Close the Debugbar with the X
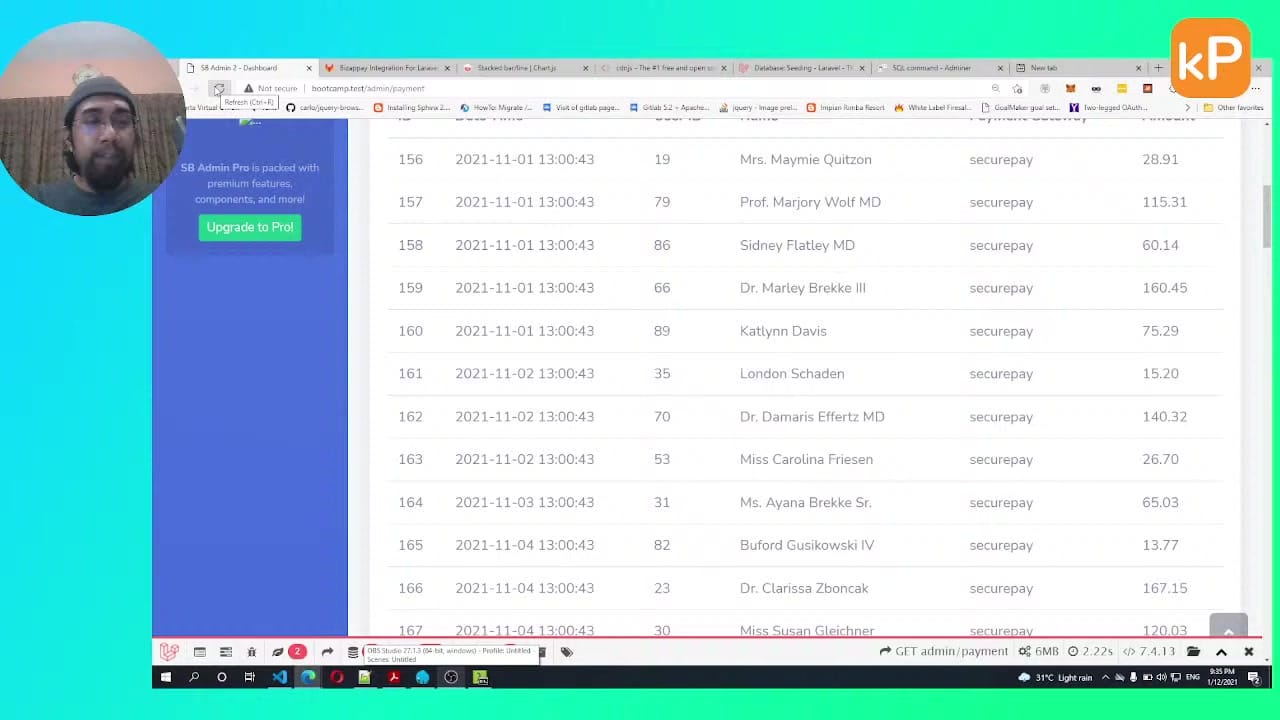Image resolution: width=1280 pixels, height=720 pixels. pos(1248,652)
